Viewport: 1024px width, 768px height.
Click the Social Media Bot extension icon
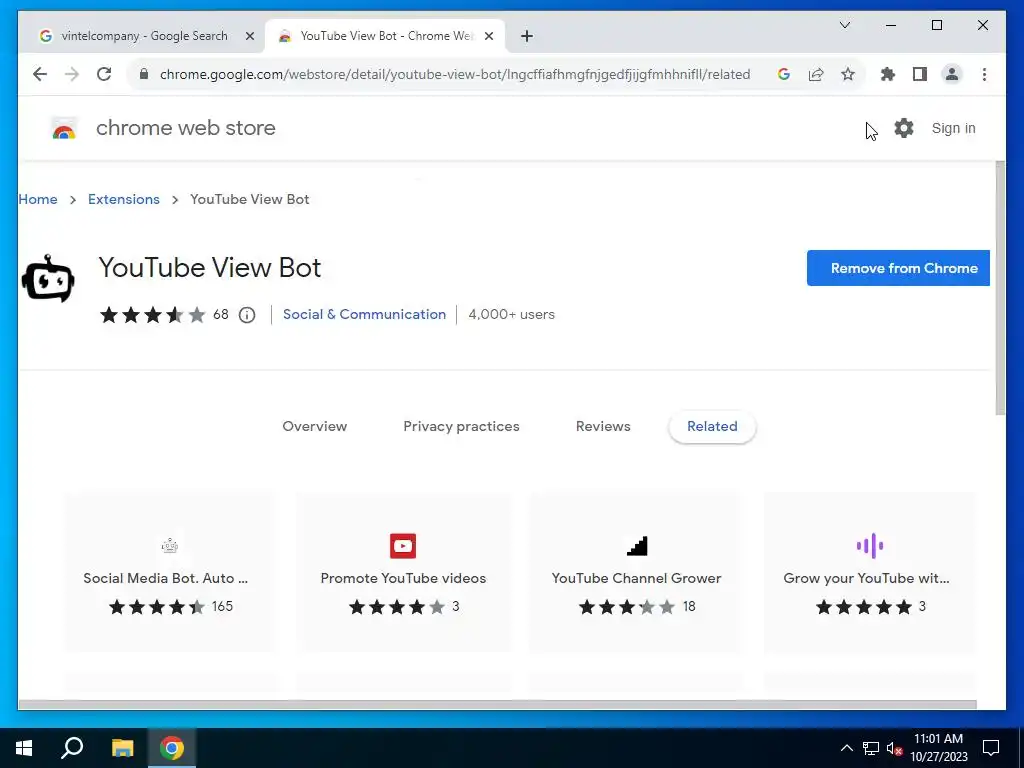coord(170,545)
